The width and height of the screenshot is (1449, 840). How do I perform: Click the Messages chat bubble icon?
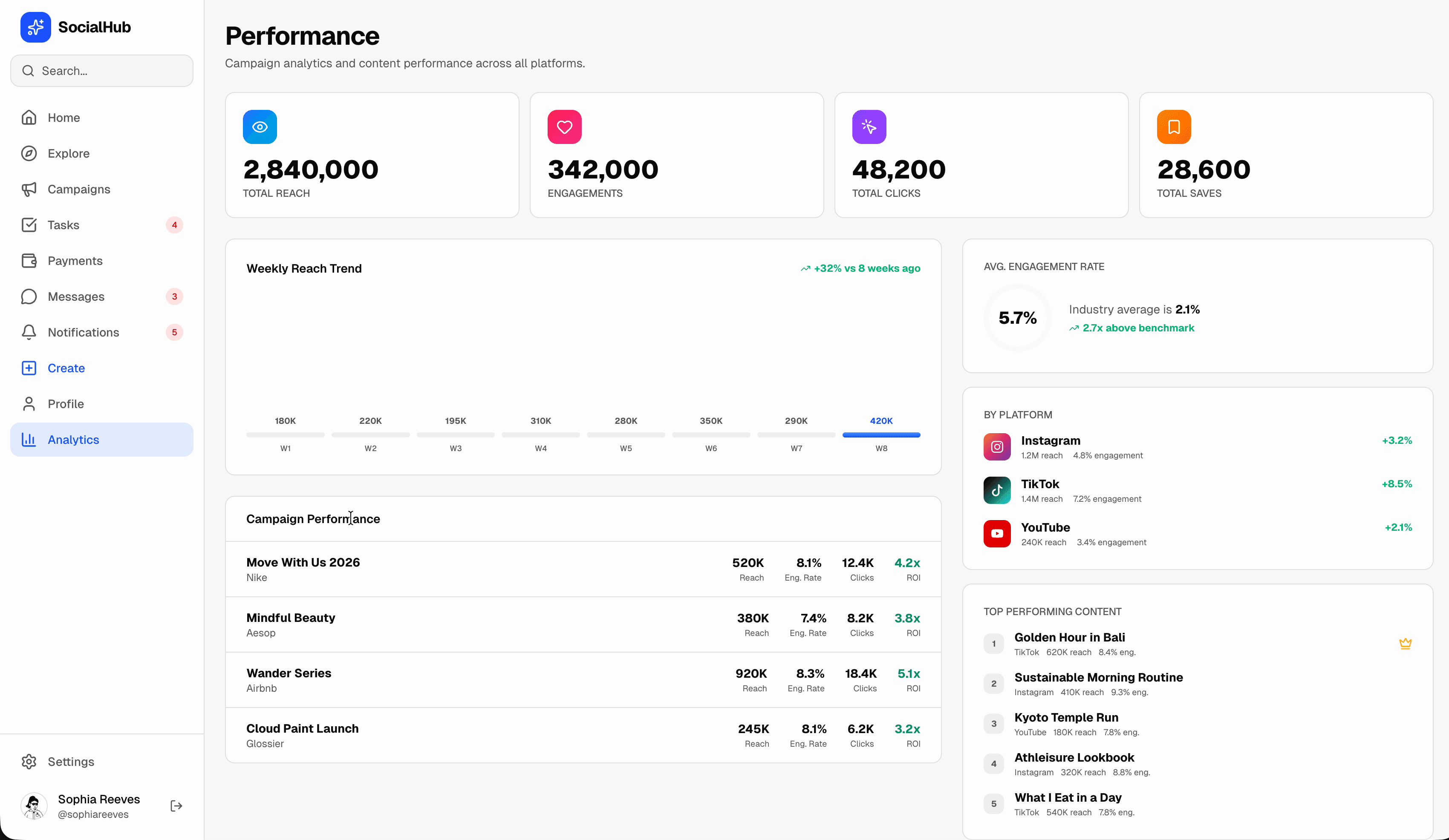point(29,296)
